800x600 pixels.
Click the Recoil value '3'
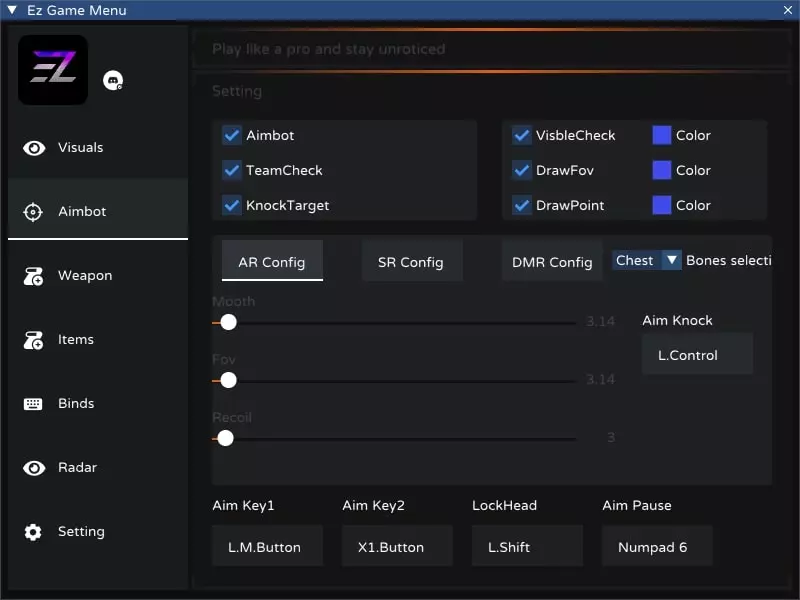(x=611, y=438)
